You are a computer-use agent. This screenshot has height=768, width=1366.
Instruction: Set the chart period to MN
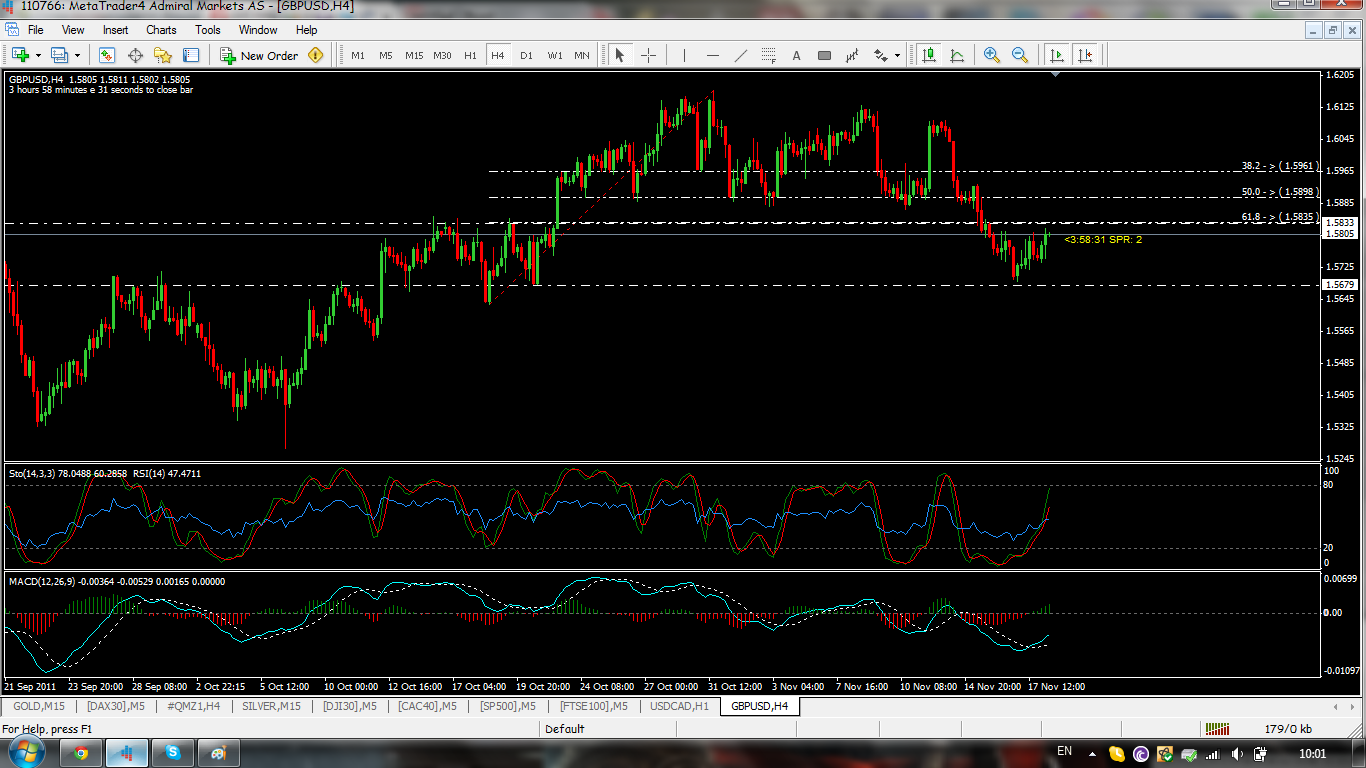point(582,55)
